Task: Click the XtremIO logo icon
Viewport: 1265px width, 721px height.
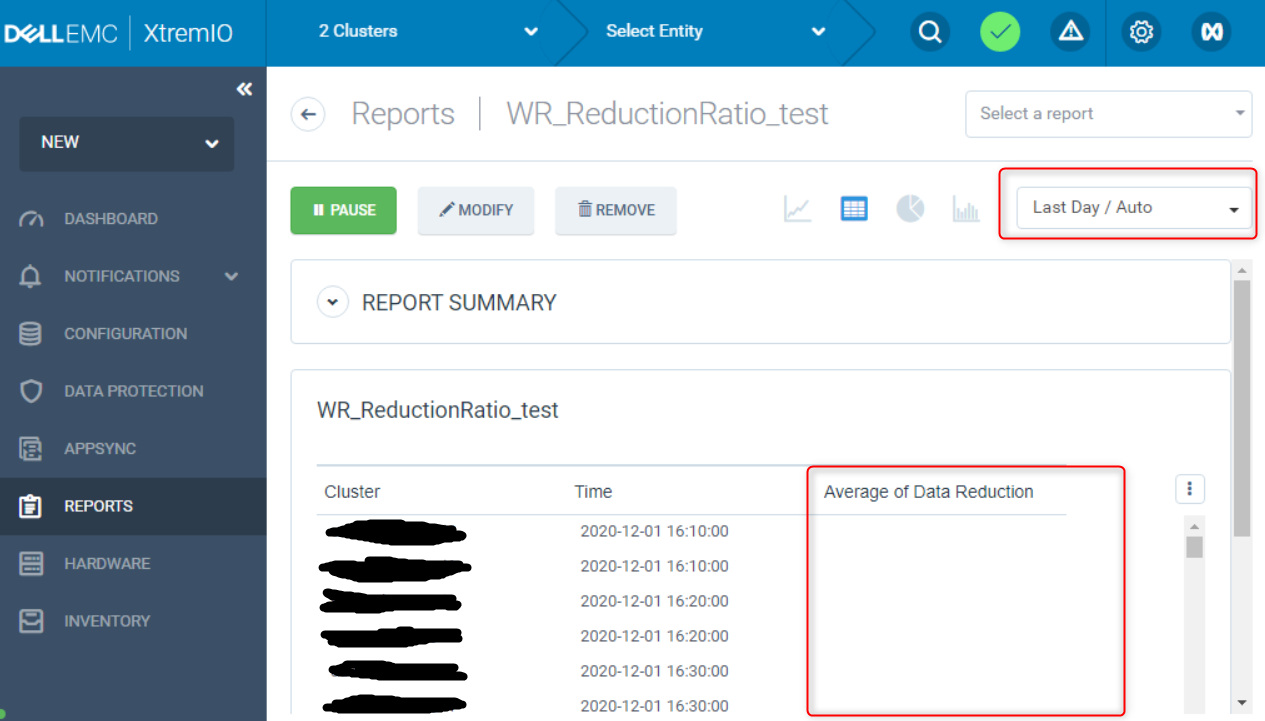Action: pos(1211,32)
